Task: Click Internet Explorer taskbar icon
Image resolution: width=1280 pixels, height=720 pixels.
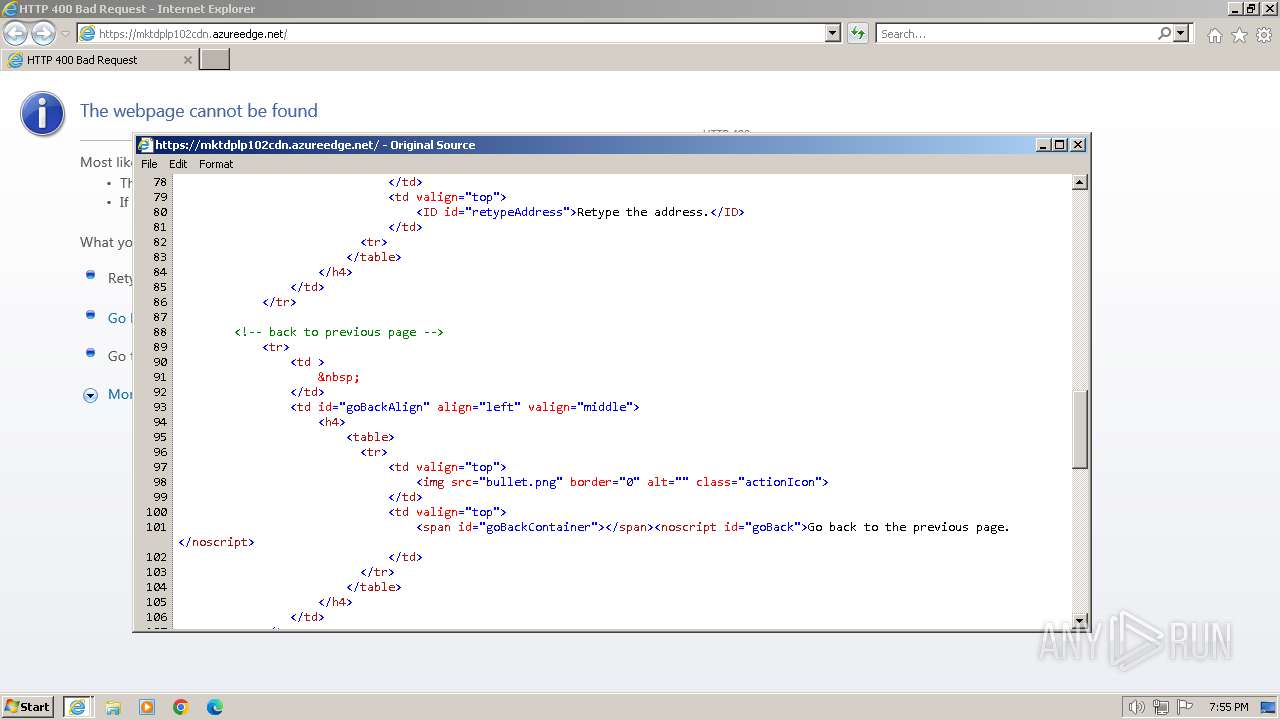Action: 78,707
